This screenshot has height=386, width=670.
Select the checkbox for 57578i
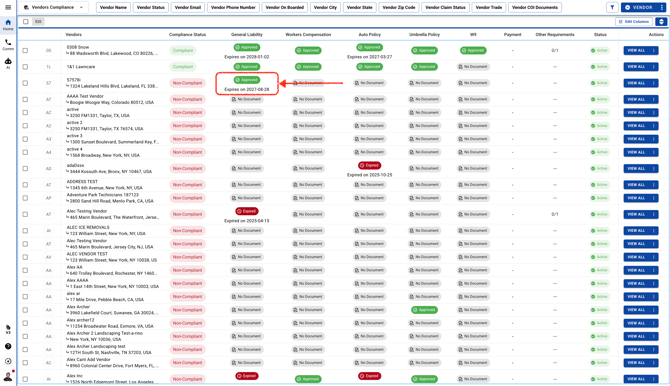tap(25, 83)
